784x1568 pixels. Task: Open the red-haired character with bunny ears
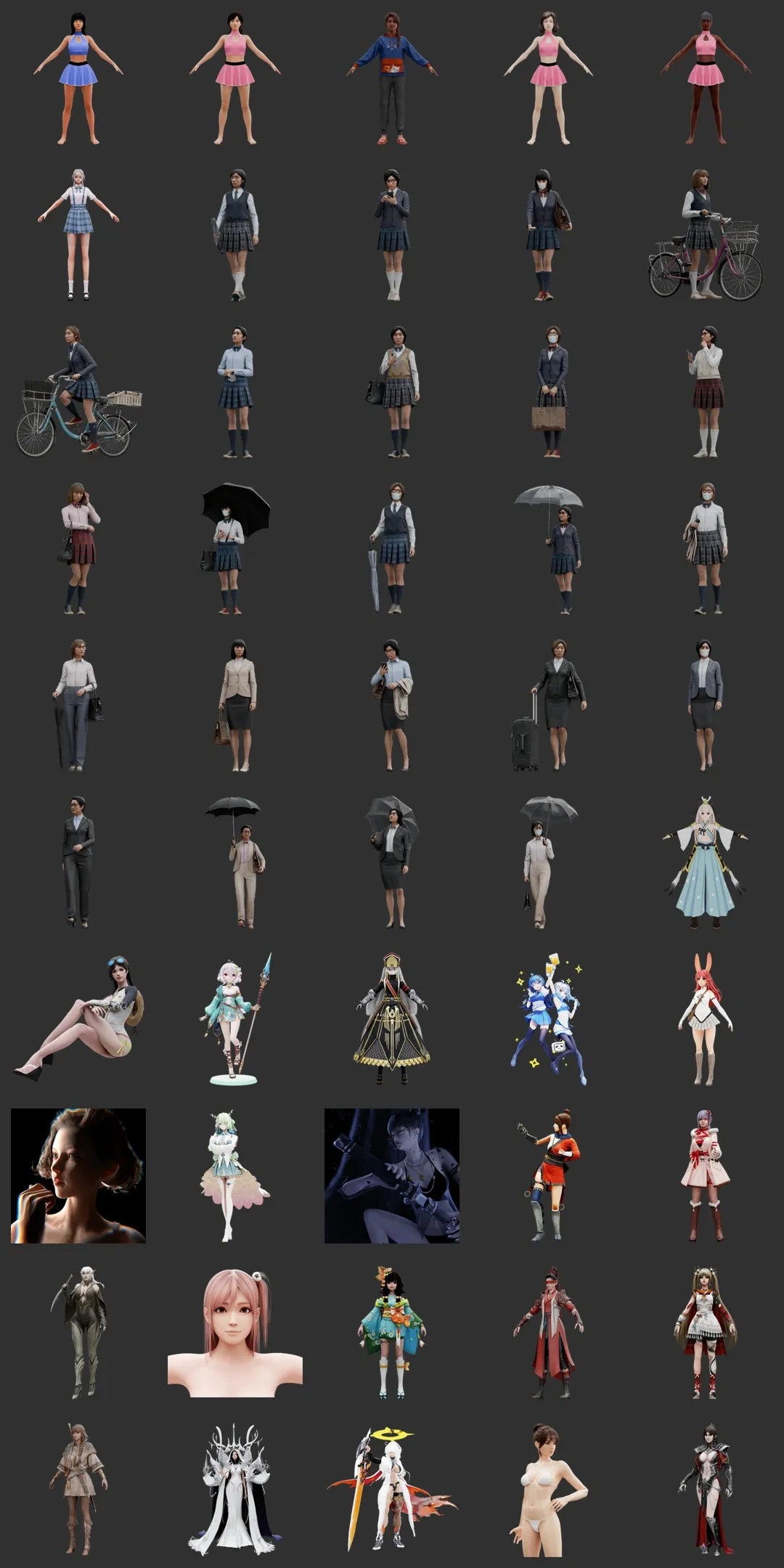(x=705, y=1019)
